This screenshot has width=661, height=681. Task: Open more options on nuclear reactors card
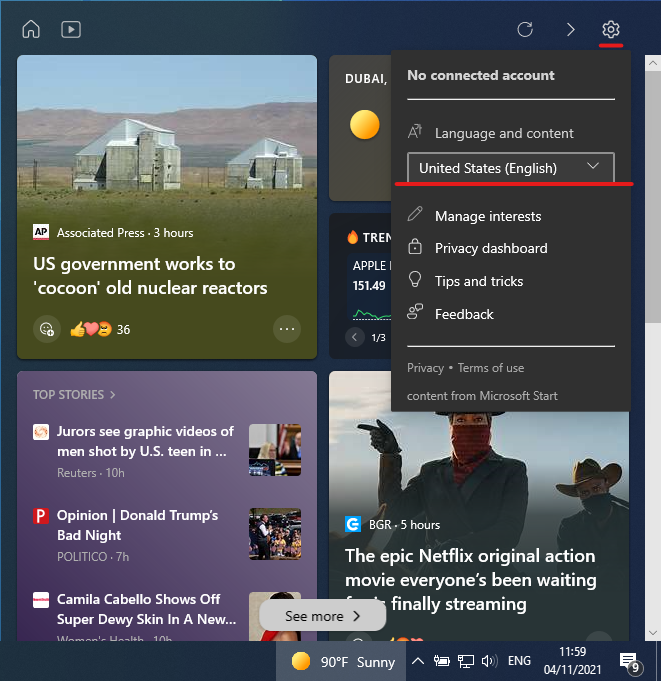287,329
